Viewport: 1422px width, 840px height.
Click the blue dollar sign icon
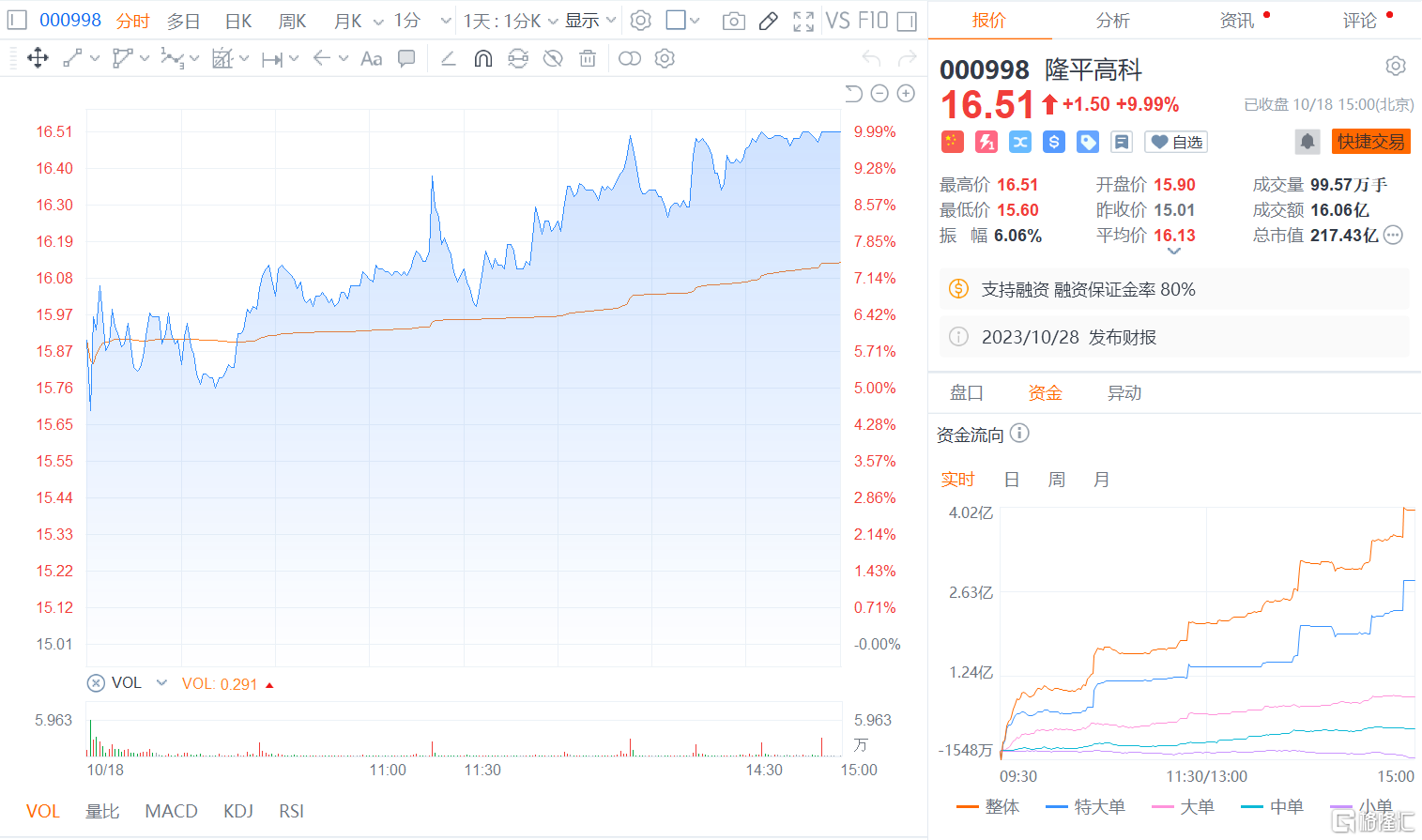pos(1054,142)
